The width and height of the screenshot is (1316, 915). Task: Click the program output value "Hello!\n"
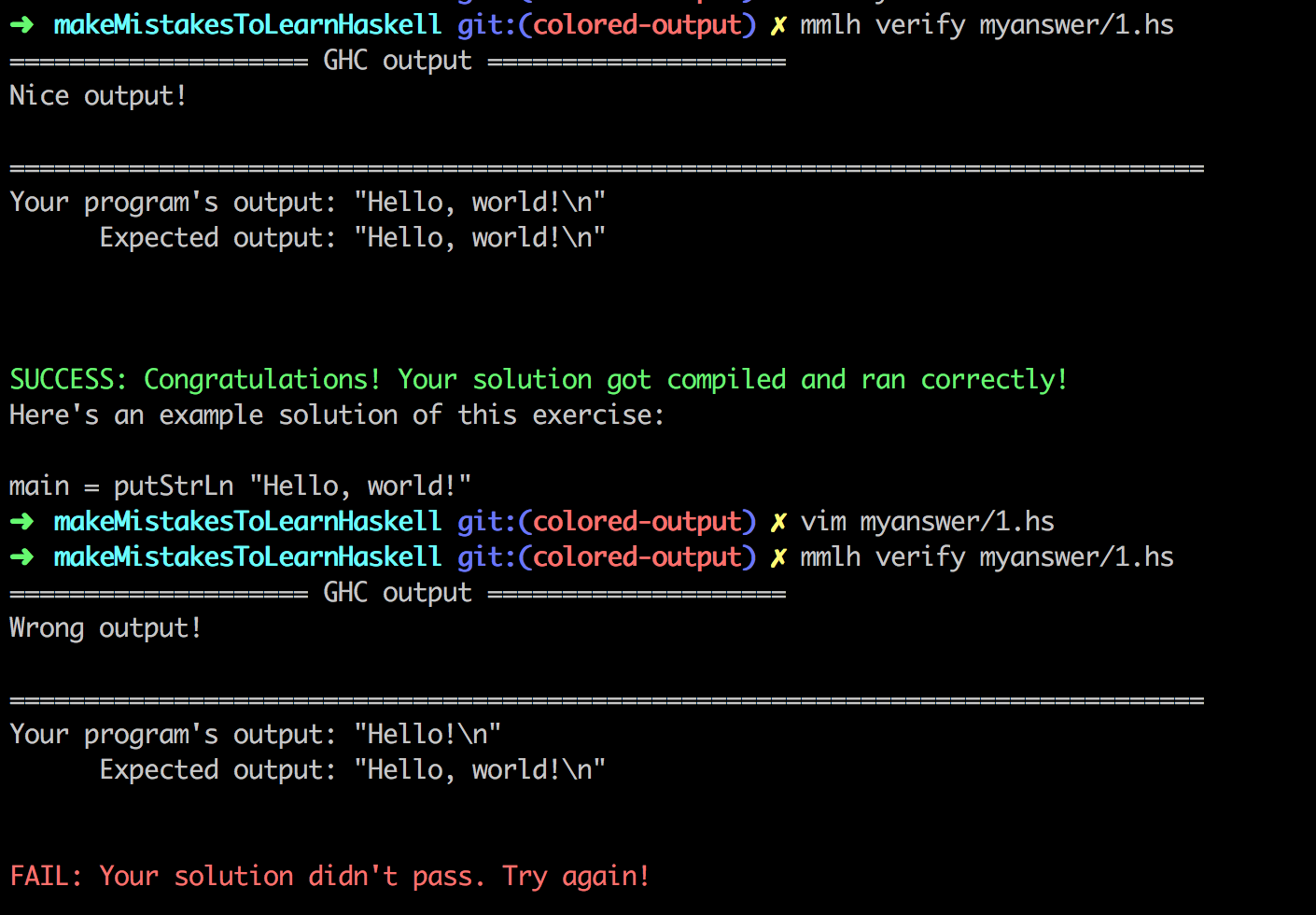click(427, 735)
